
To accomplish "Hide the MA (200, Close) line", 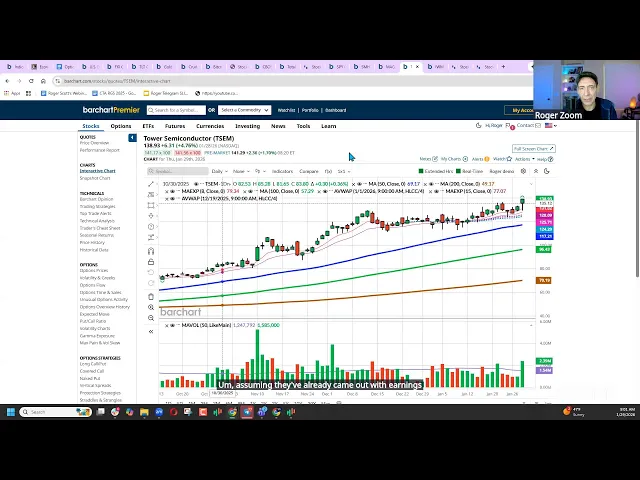I will tap(431, 184).
